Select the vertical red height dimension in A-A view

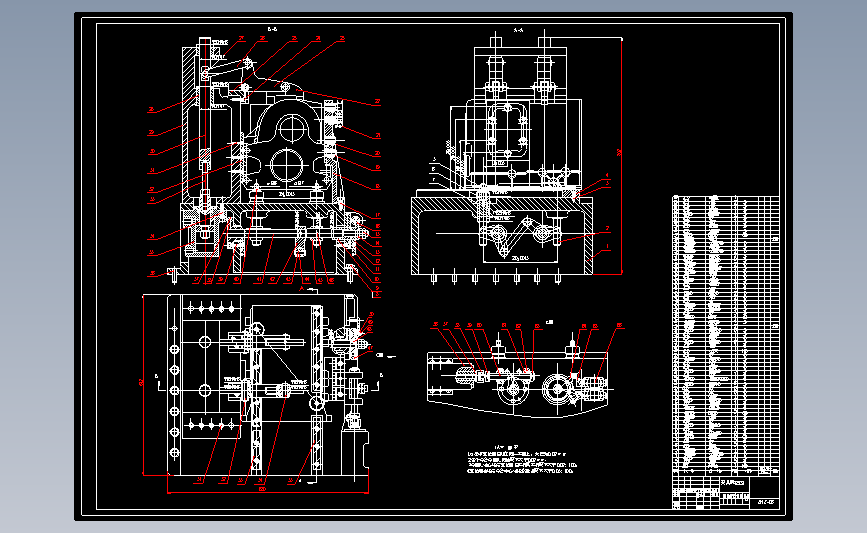[x=621, y=156]
